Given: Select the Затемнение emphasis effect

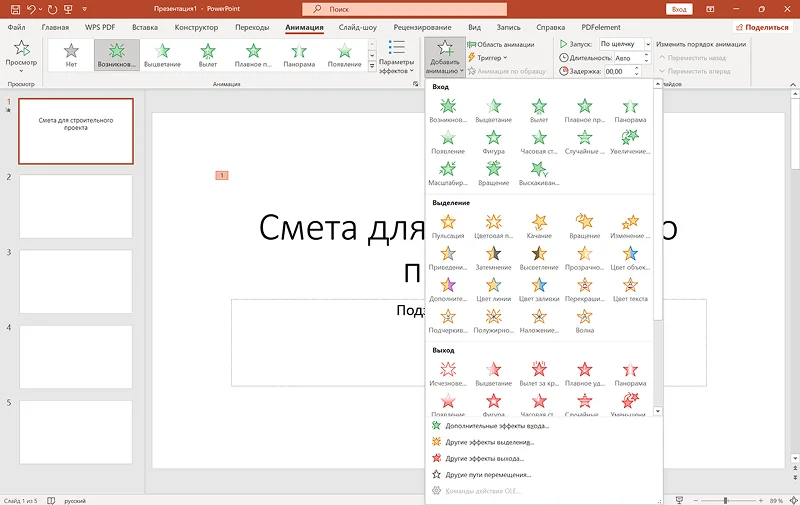Looking at the screenshot, I should point(493,256).
